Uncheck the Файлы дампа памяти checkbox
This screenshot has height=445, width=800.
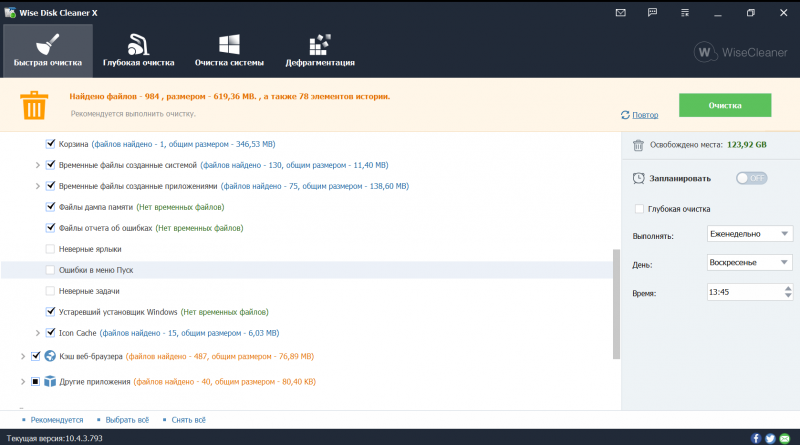pos(50,207)
